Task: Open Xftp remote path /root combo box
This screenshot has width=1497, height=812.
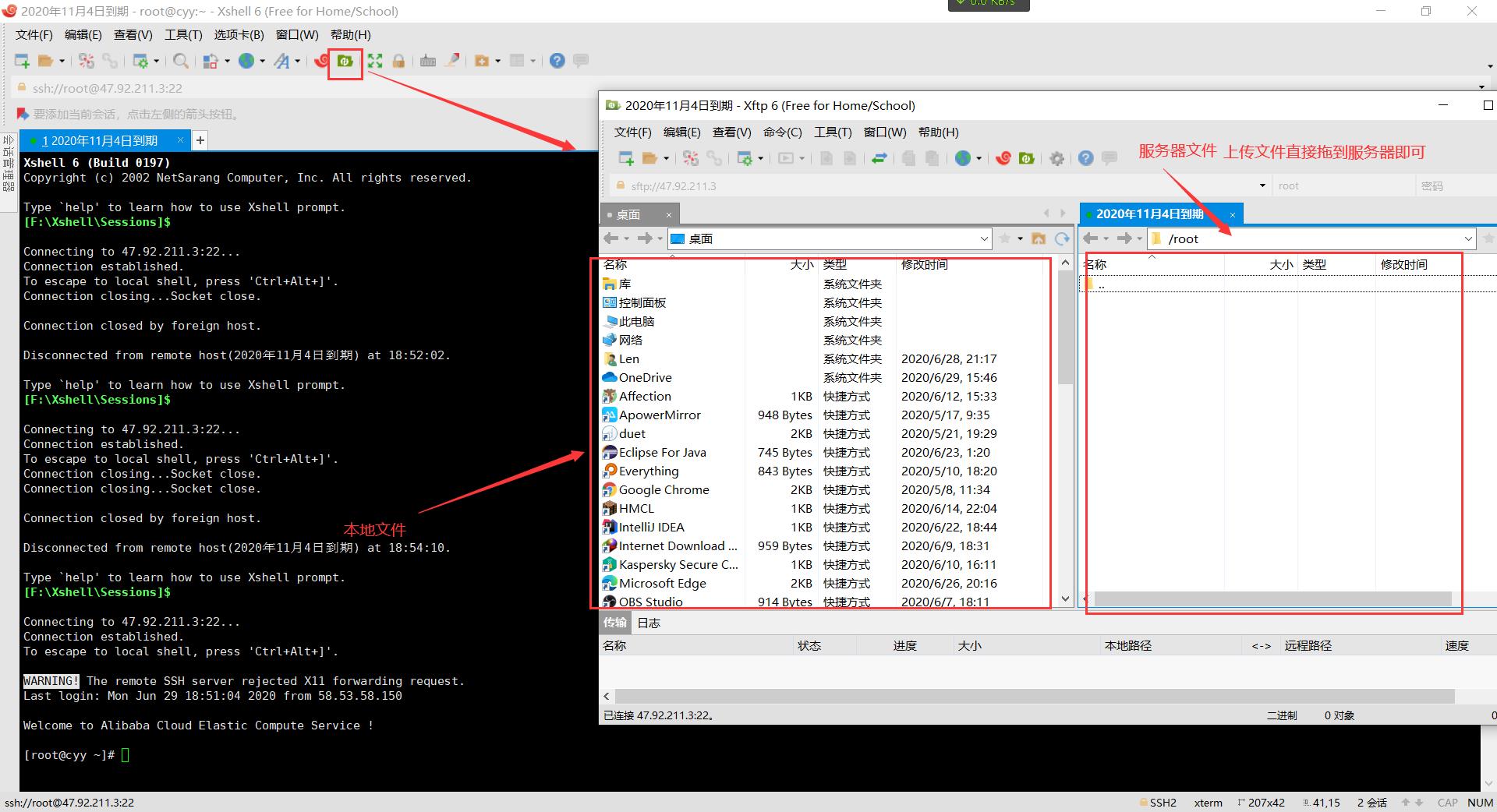Action: click(1312, 238)
